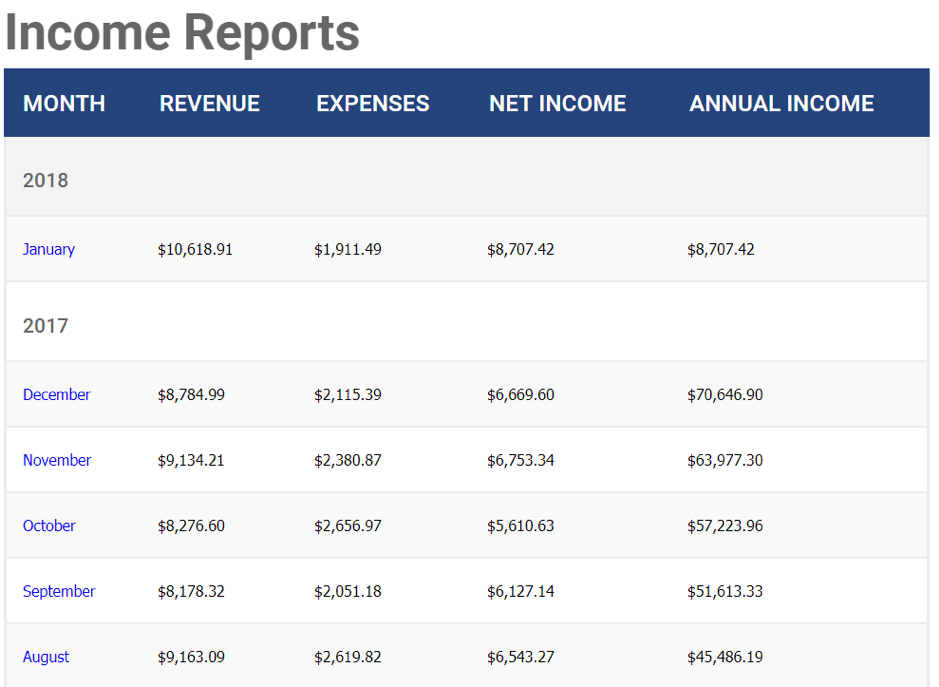The width and height of the screenshot is (939, 687).
Task: Click December annual income $70,646.90
Action: pyautogui.click(x=724, y=394)
